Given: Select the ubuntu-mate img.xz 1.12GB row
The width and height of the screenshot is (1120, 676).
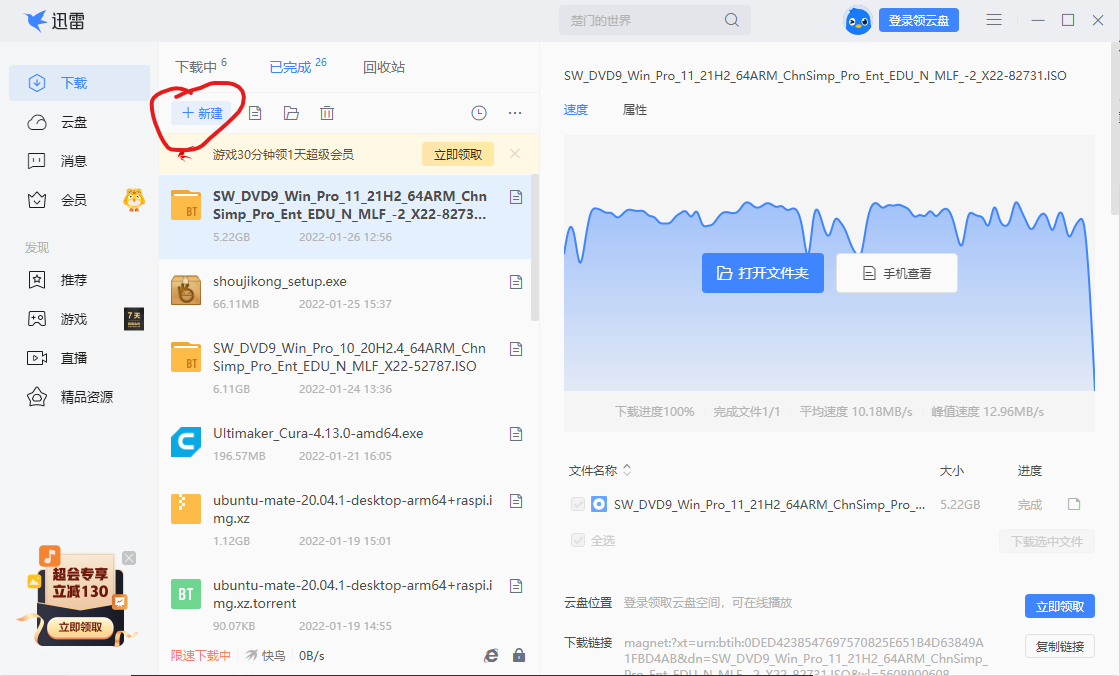Looking at the screenshot, I should 345,520.
